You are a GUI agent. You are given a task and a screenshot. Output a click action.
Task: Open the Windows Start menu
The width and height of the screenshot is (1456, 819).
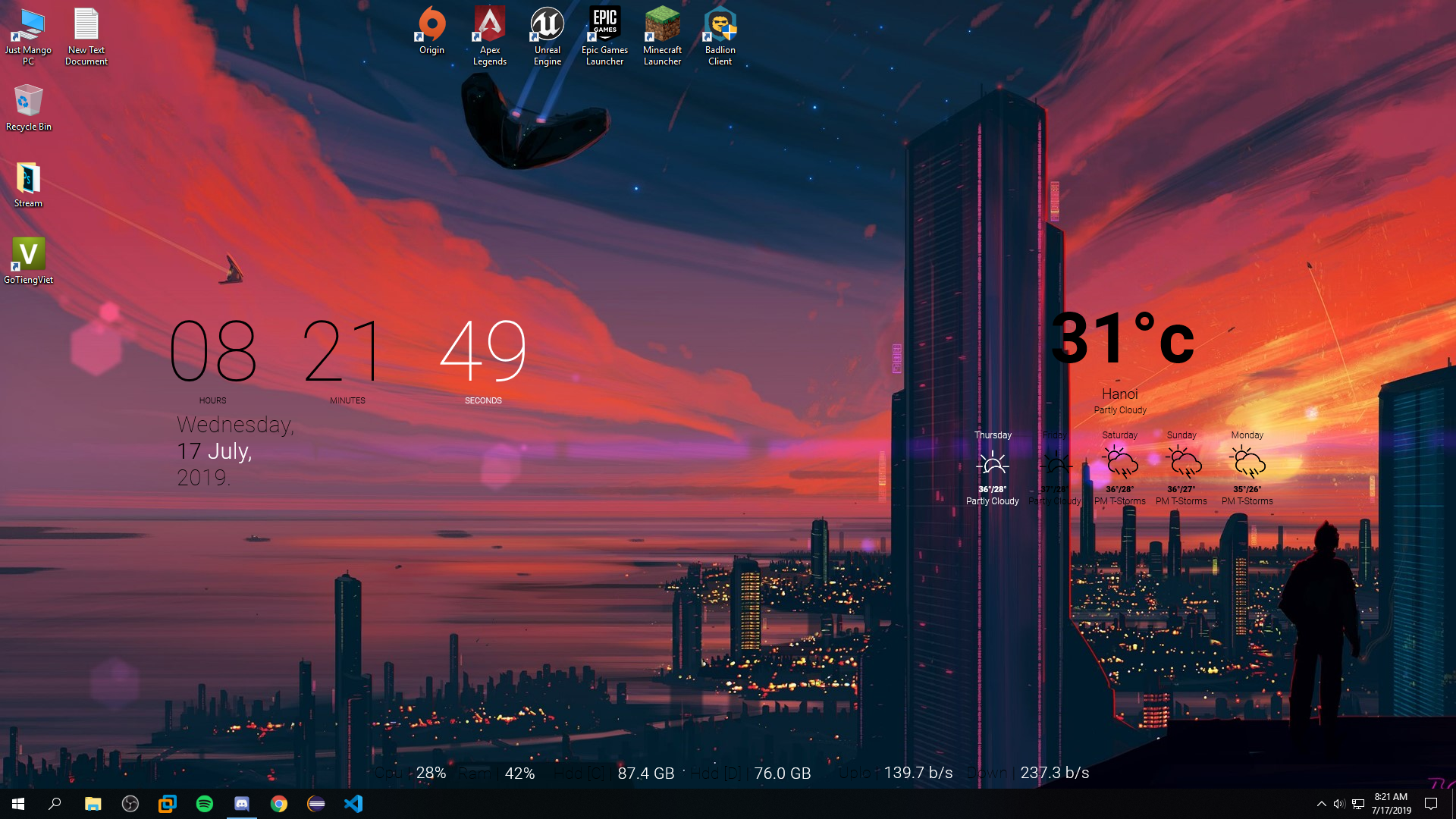(18, 804)
